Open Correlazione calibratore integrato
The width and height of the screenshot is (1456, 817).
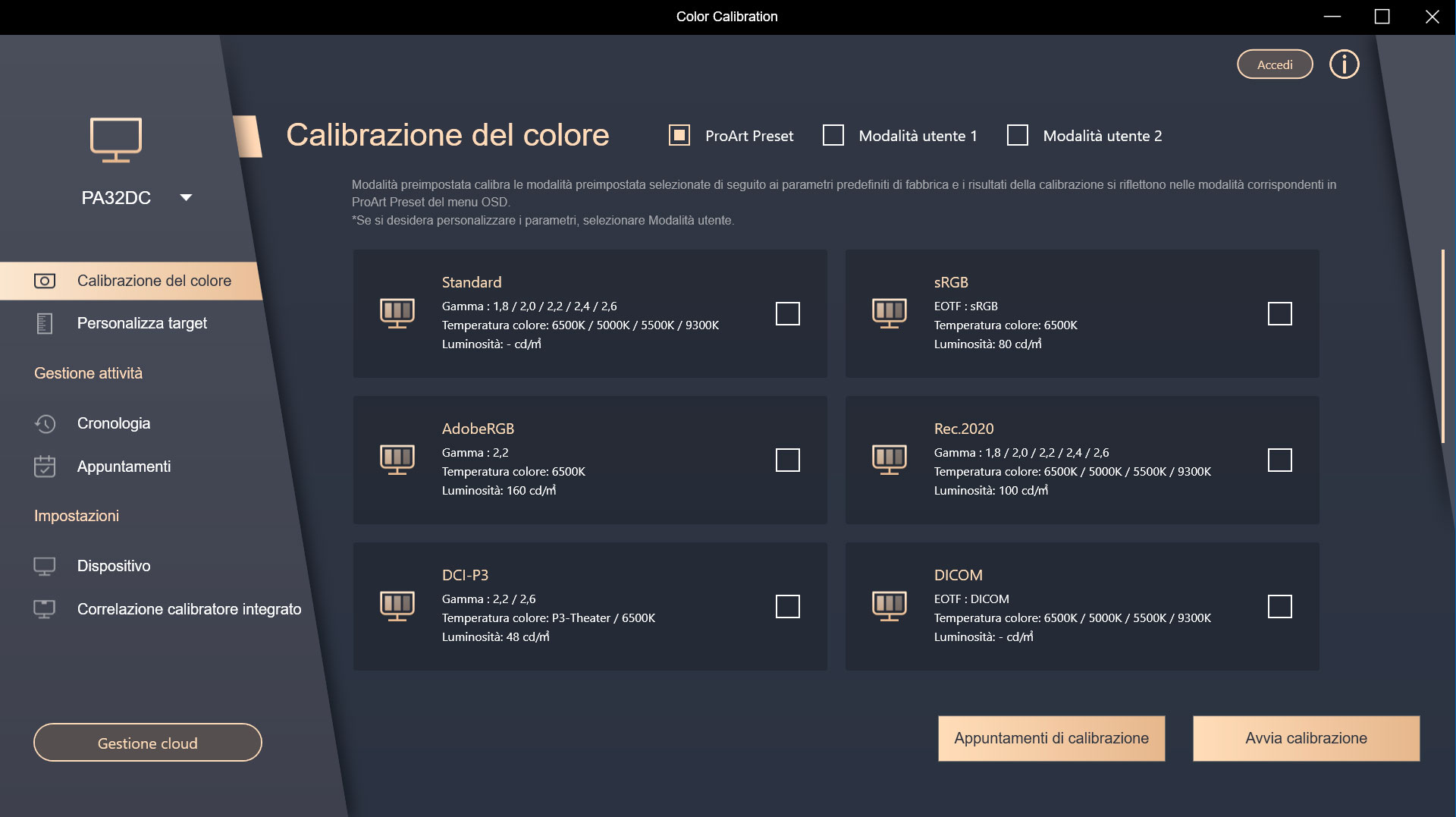click(x=189, y=609)
